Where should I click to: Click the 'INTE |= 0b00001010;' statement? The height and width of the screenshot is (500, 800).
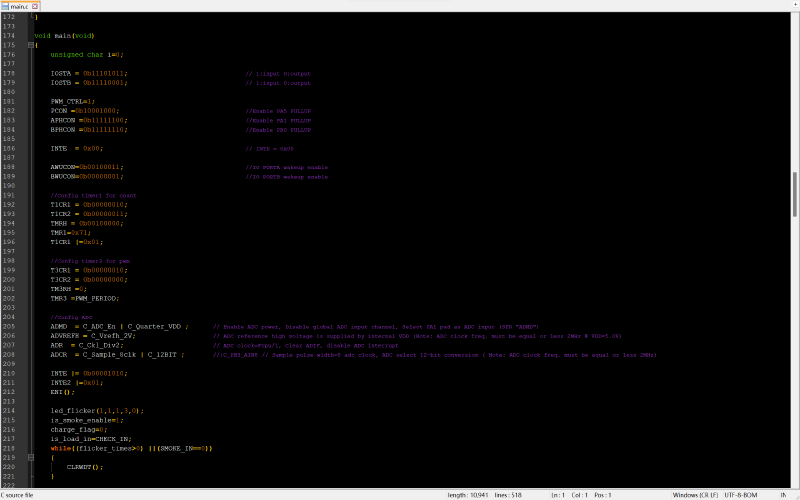[x=89, y=373]
